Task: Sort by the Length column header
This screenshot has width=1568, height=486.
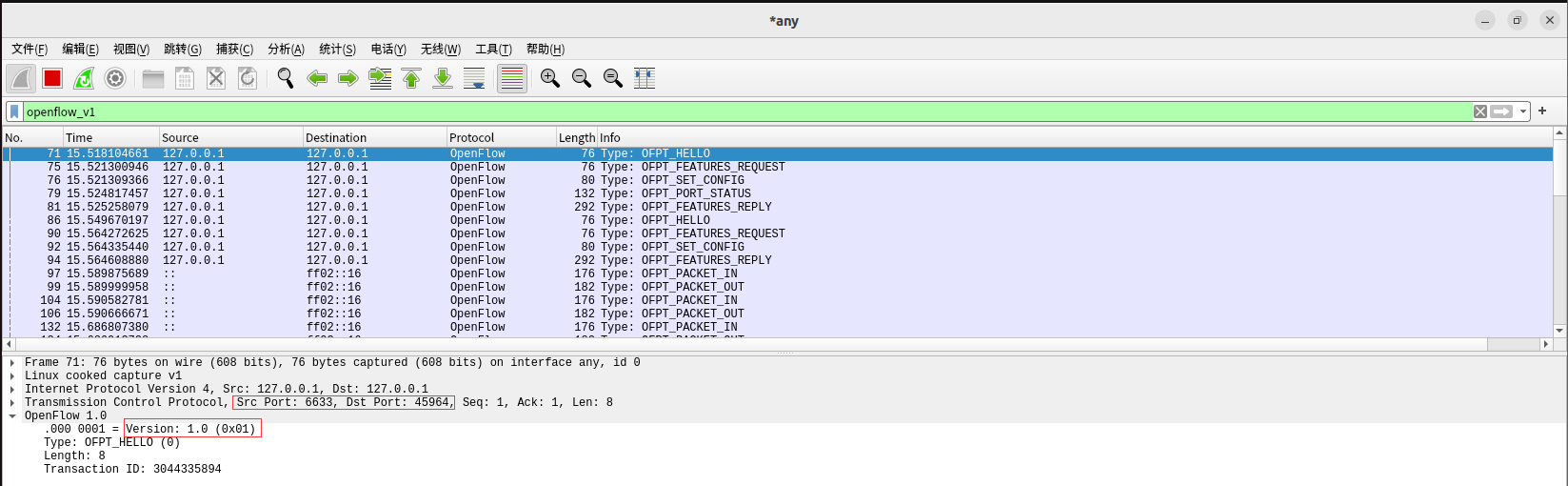Action: pyautogui.click(x=577, y=137)
